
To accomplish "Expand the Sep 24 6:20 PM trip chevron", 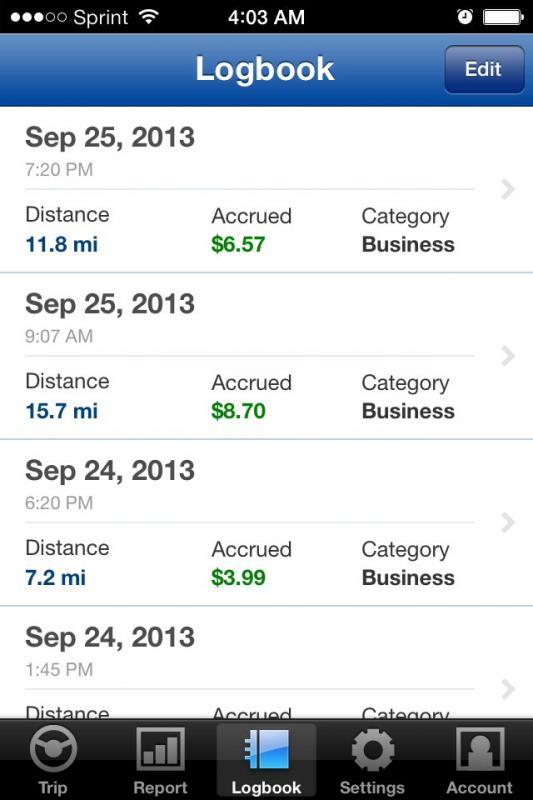I will click(x=507, y=522).
